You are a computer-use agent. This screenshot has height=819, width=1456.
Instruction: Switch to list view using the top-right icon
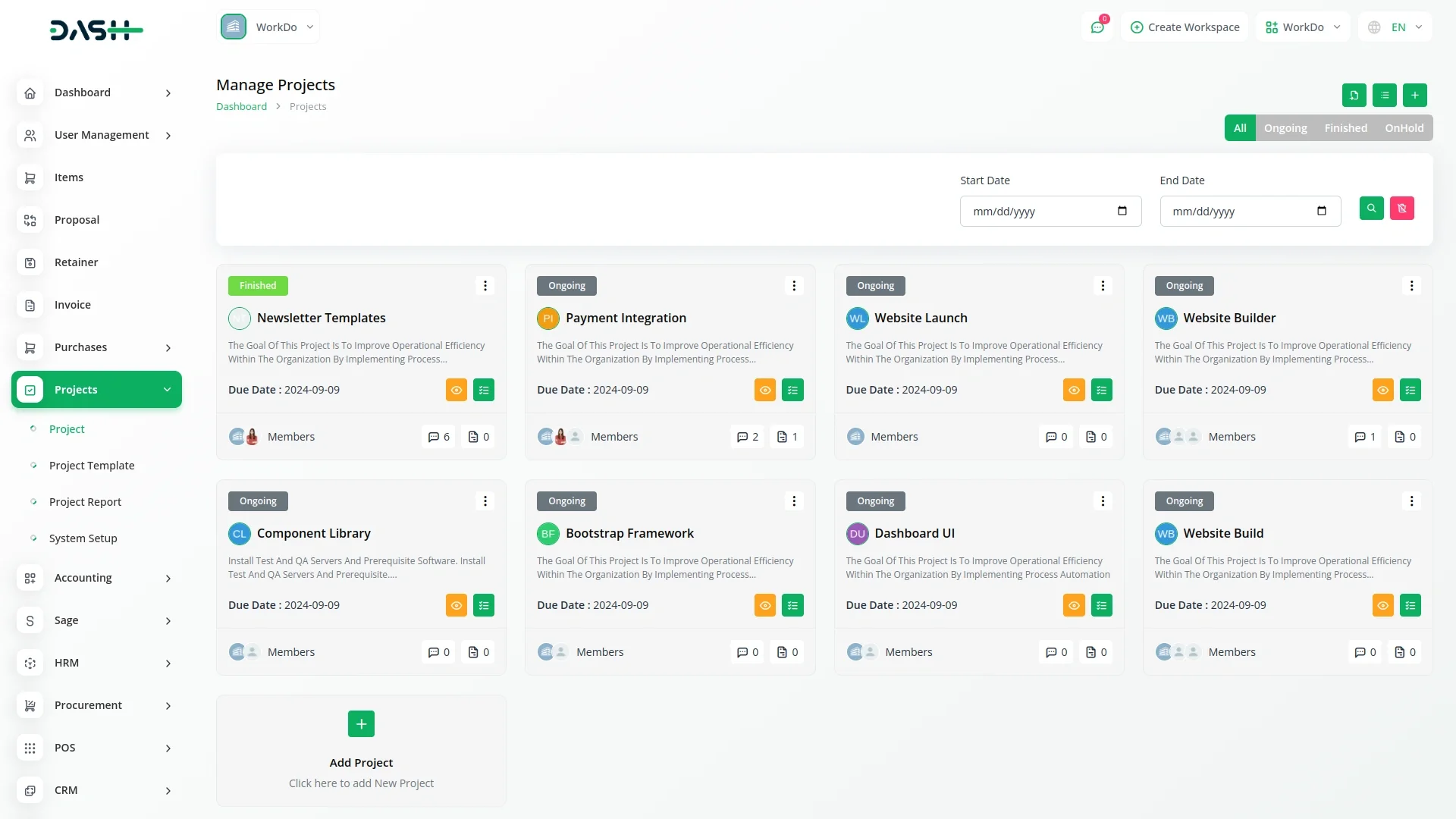click(x=1385, y=95)
